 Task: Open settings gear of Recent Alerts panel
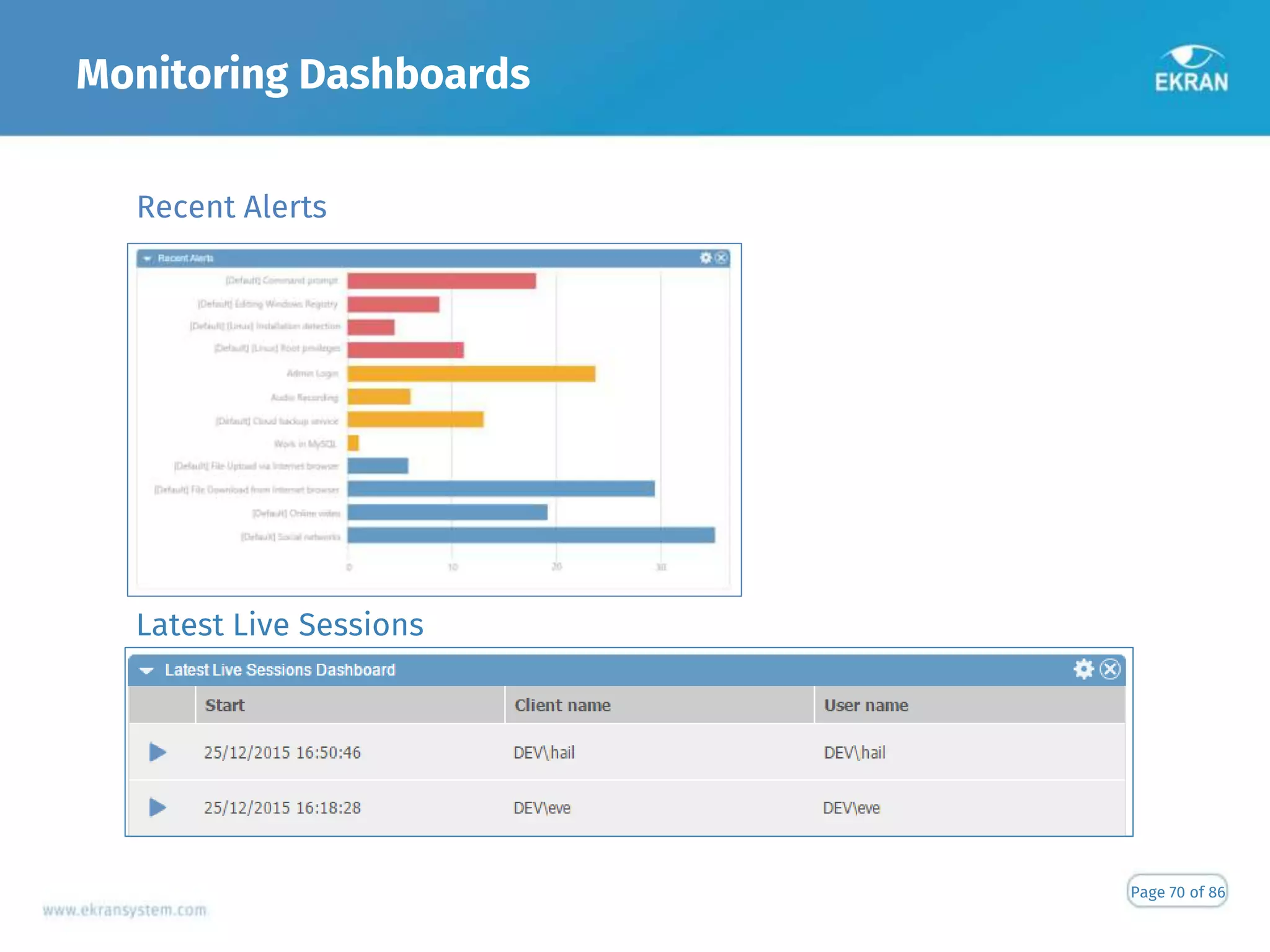(x=706, y=258)
